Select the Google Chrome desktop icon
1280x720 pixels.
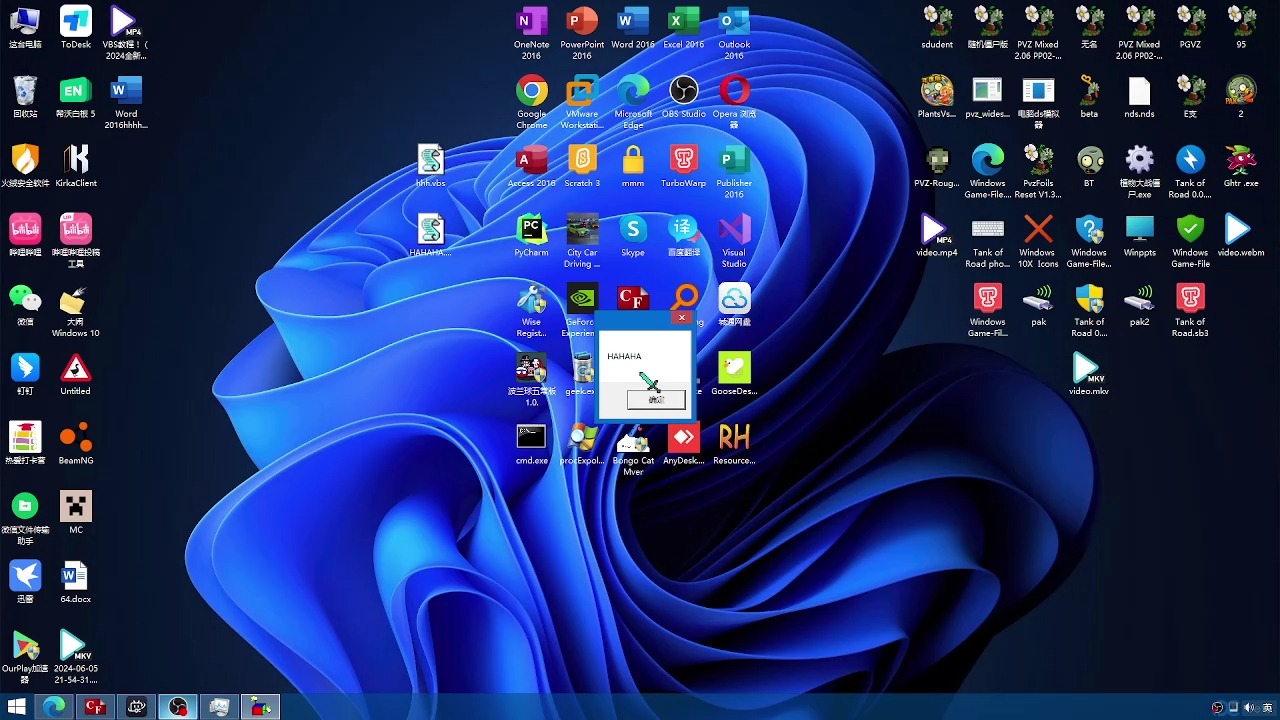click(531, 101)
